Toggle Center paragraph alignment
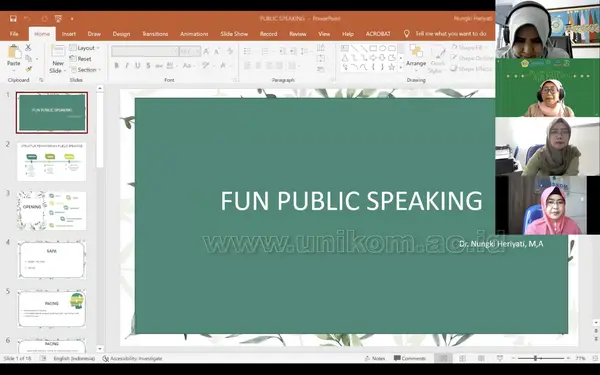Image resolution: width=600 pixels, height=375 pixels. (258, 66)
